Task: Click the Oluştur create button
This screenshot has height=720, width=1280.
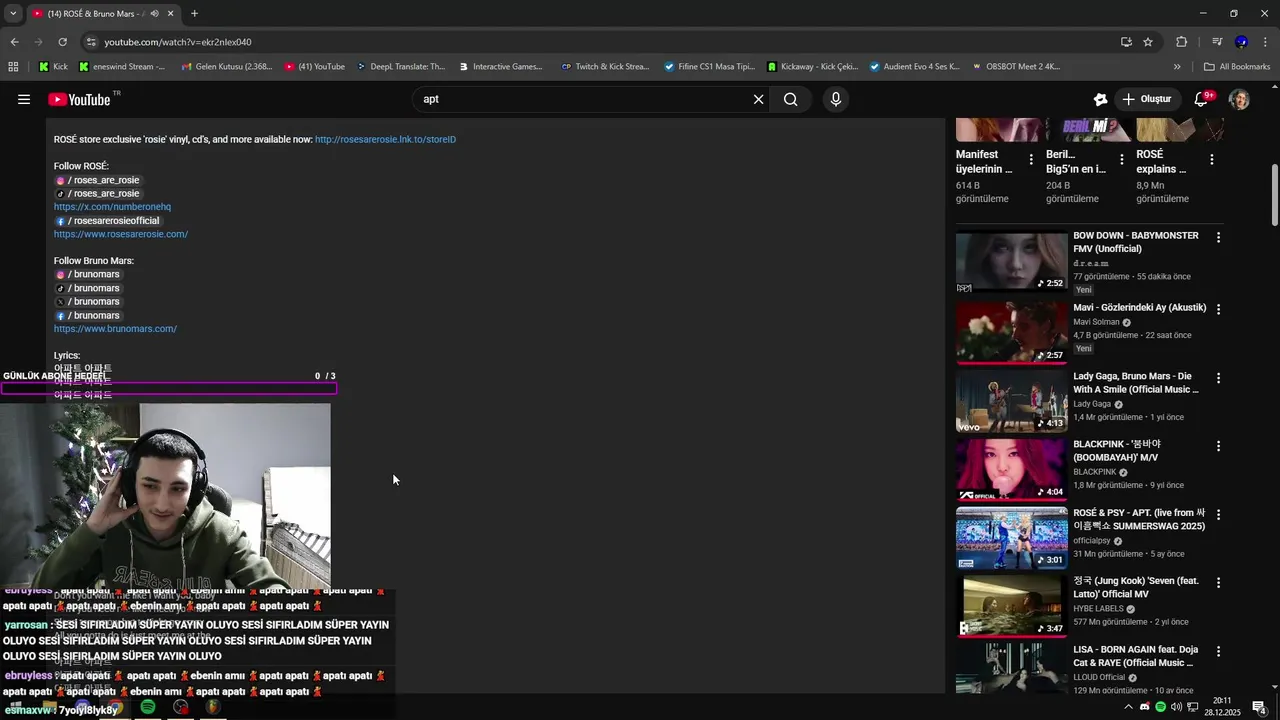Action: [x=1146, y=99]
